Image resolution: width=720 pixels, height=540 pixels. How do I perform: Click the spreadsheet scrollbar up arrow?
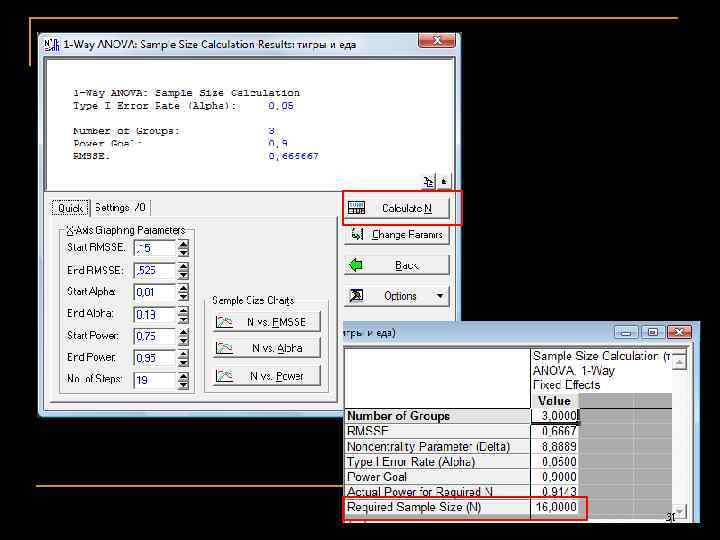[x=679, y=361]
